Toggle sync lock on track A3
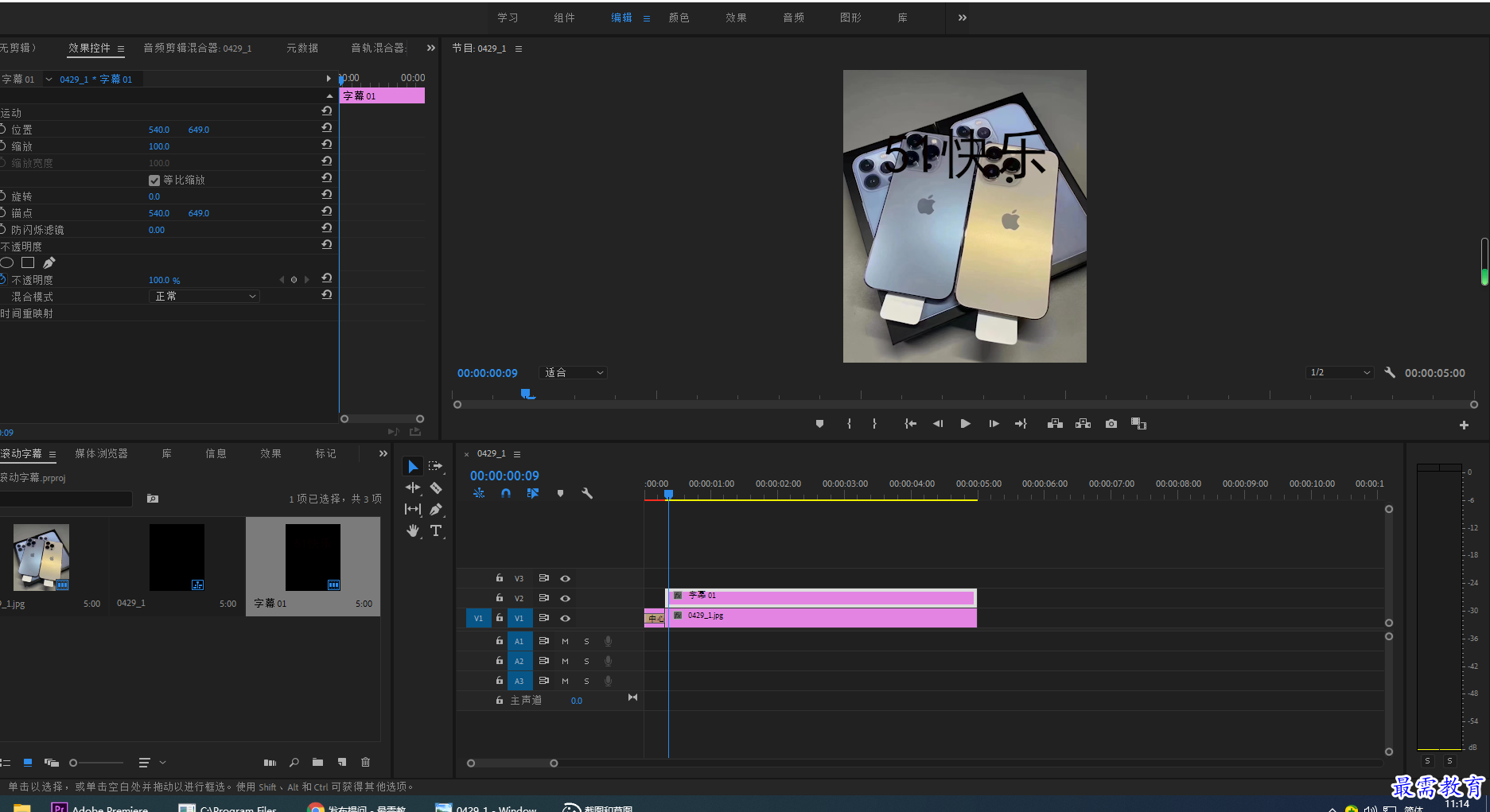Screen dimensions: 1490x812 [x=544, y=681]
